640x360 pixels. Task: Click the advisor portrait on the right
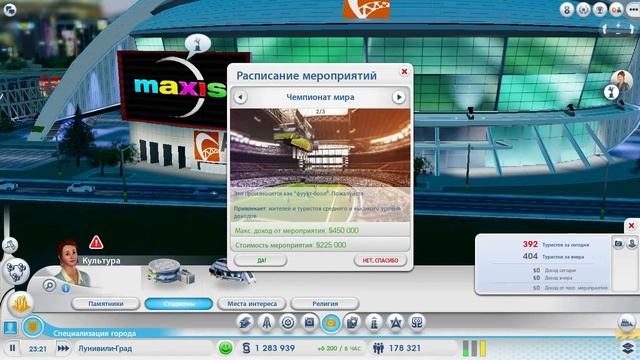point(622,80)
